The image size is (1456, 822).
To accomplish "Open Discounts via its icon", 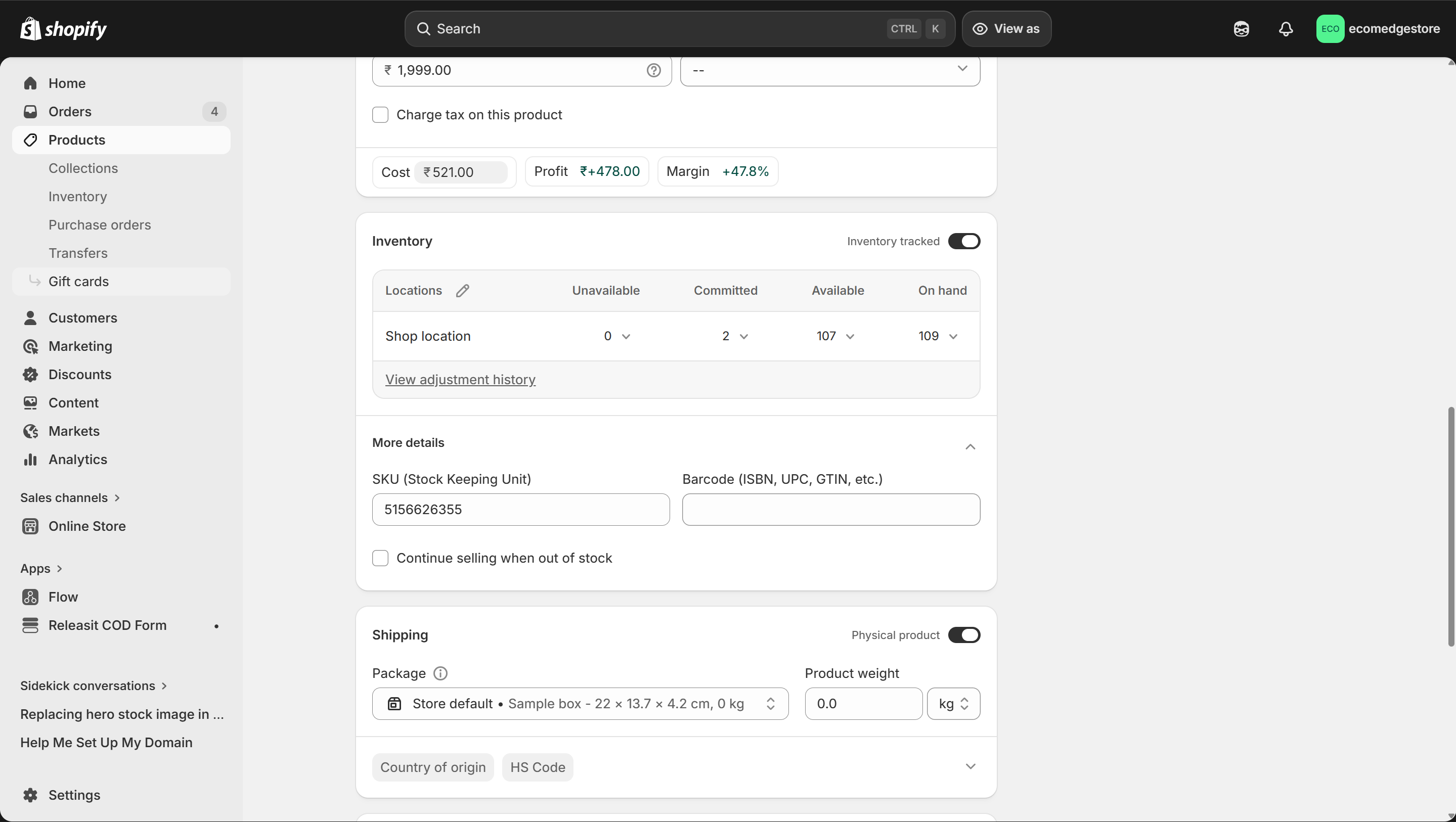I will click(30, 374).
